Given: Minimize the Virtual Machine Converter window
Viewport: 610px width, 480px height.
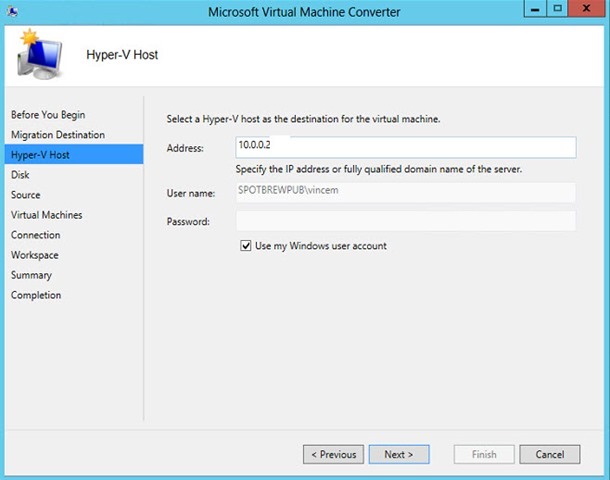Looking at the screenshot, I should click(535, 9).
